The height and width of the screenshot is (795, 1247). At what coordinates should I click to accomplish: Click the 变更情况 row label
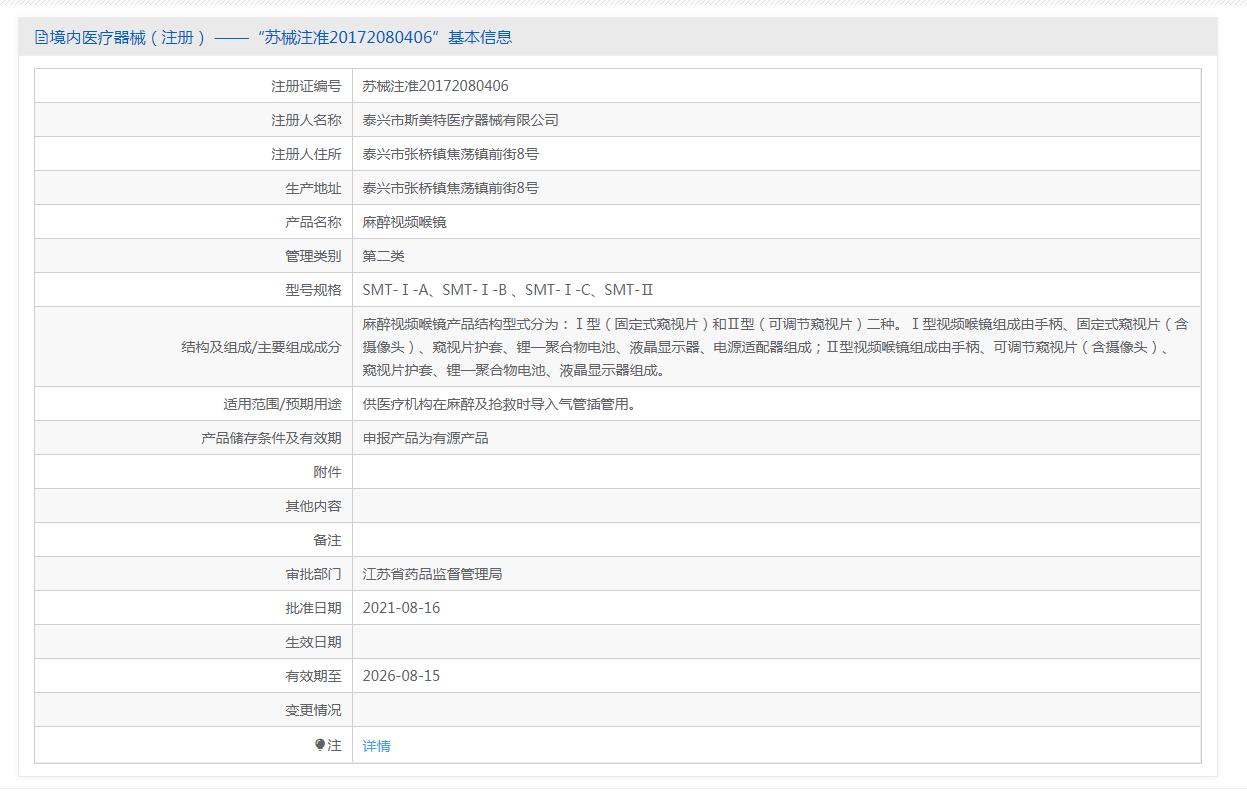tap(312, 710)
